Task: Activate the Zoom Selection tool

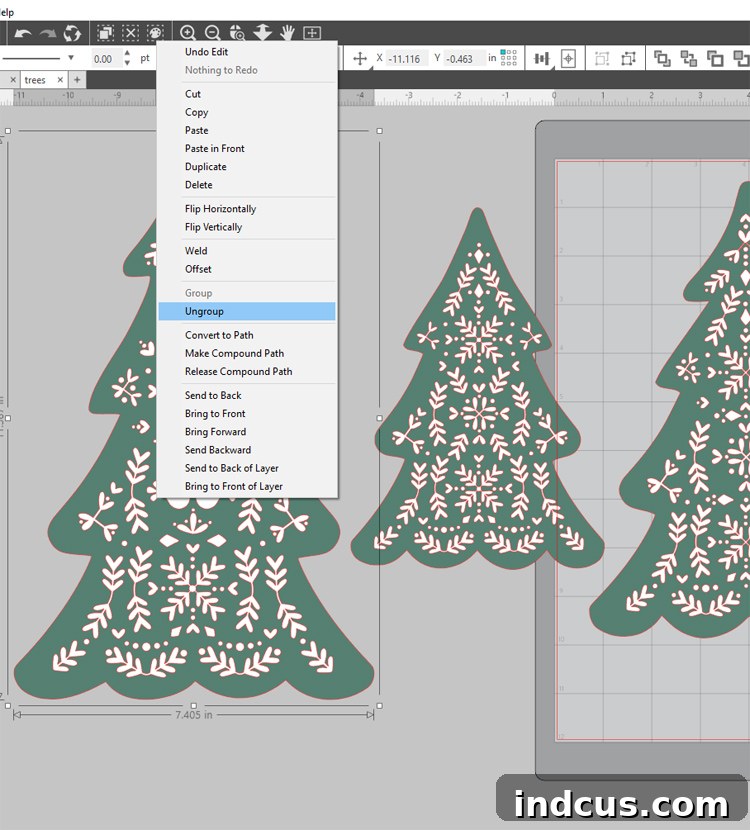Action: click(x=237, y=33)
